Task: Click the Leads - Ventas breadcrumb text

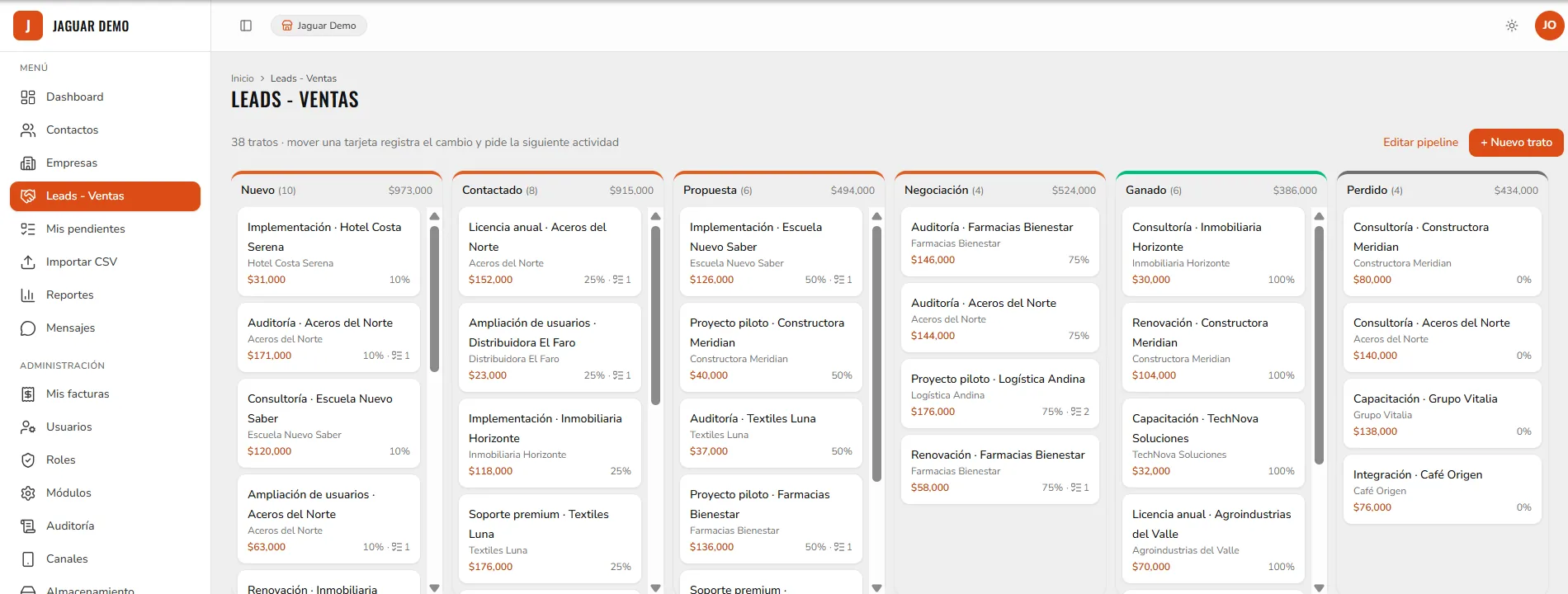Action: [x=304, y=78]
